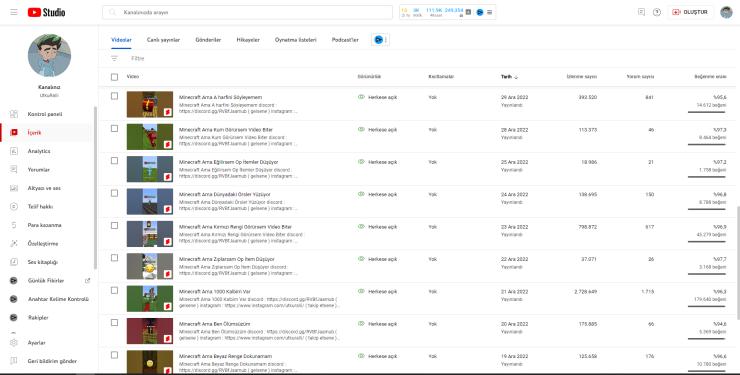Open visibility dropdown for Zıplarsam Op Item
The width and height of the screenshot is (740, 375).
(378, 259)
